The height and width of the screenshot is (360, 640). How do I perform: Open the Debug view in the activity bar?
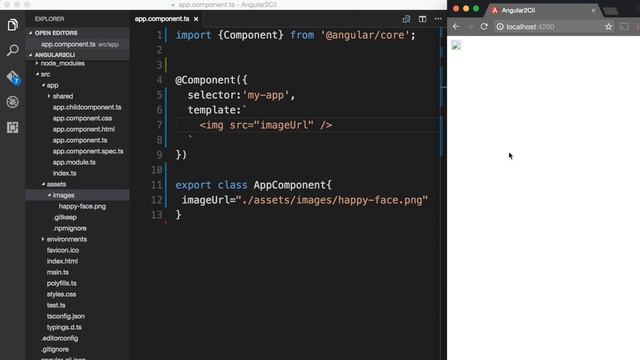coord(13,102)
